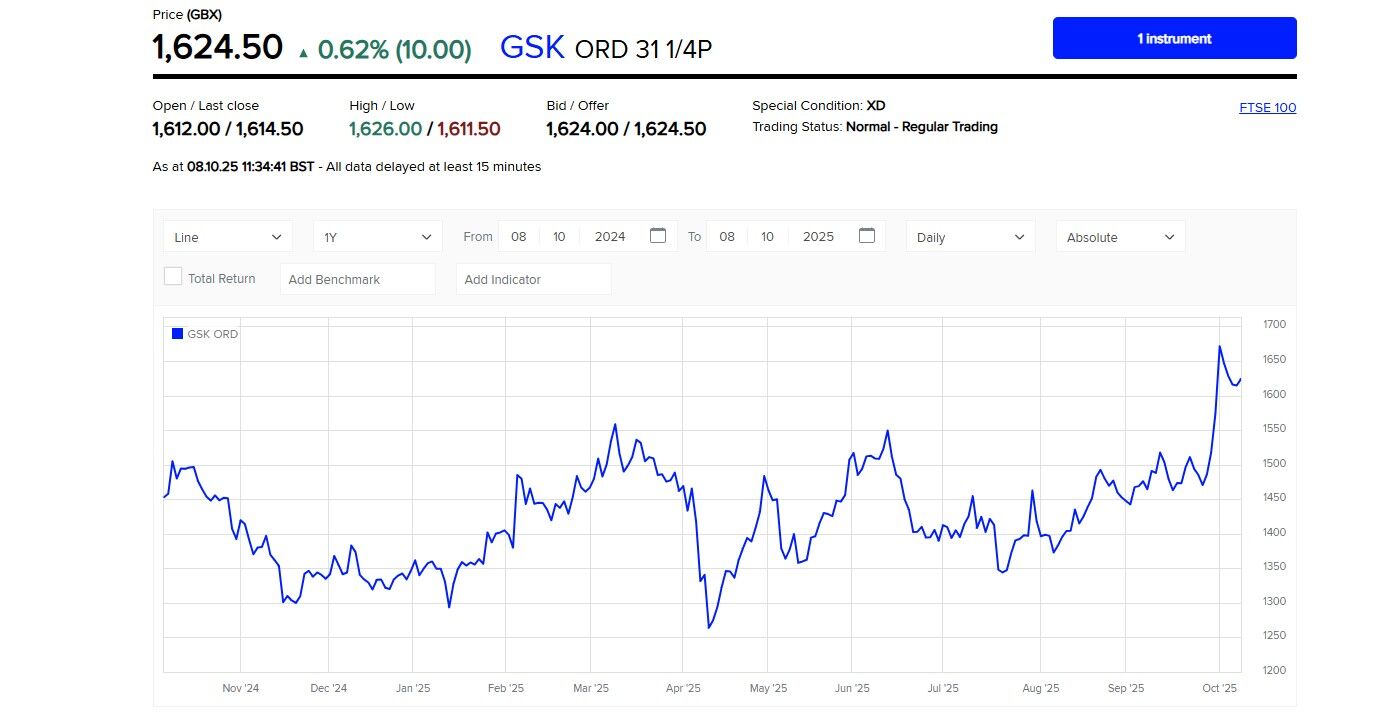Click the Oct '25 peak on chart line

click(1220, 347)
